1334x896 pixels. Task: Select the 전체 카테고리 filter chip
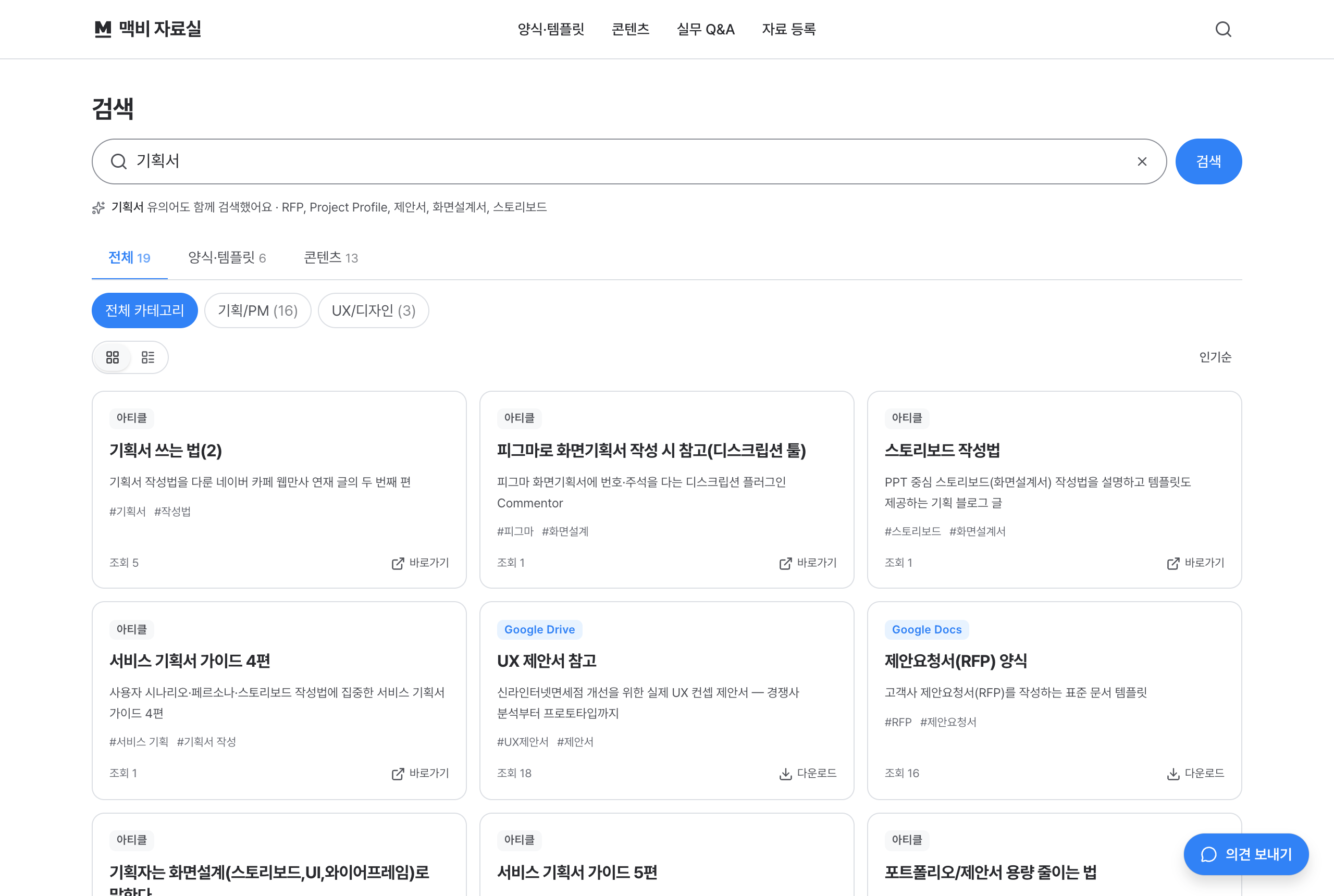point(144,310)
